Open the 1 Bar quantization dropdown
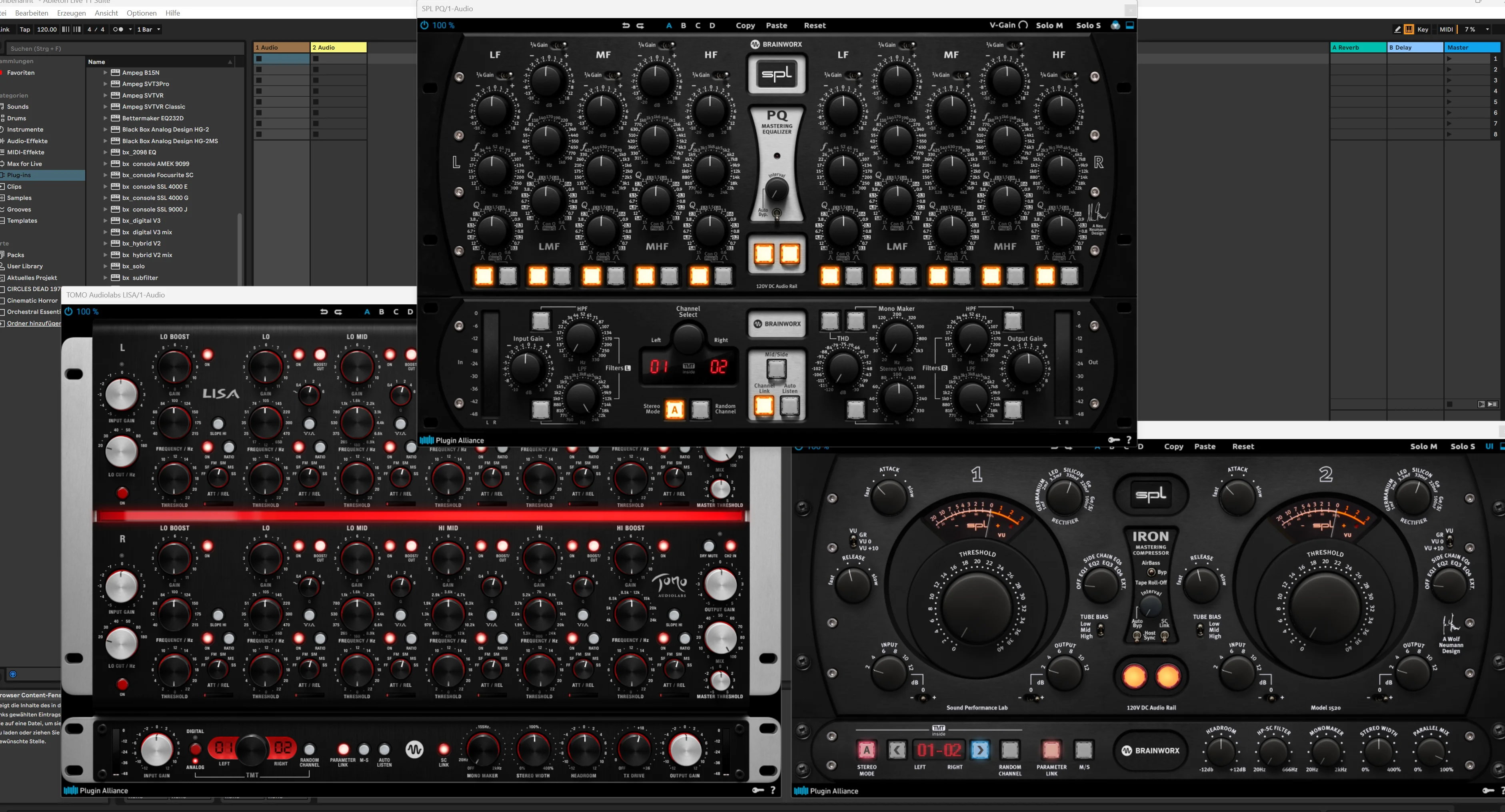Screen dimensions: 1505x812 (x=148, y=29)
